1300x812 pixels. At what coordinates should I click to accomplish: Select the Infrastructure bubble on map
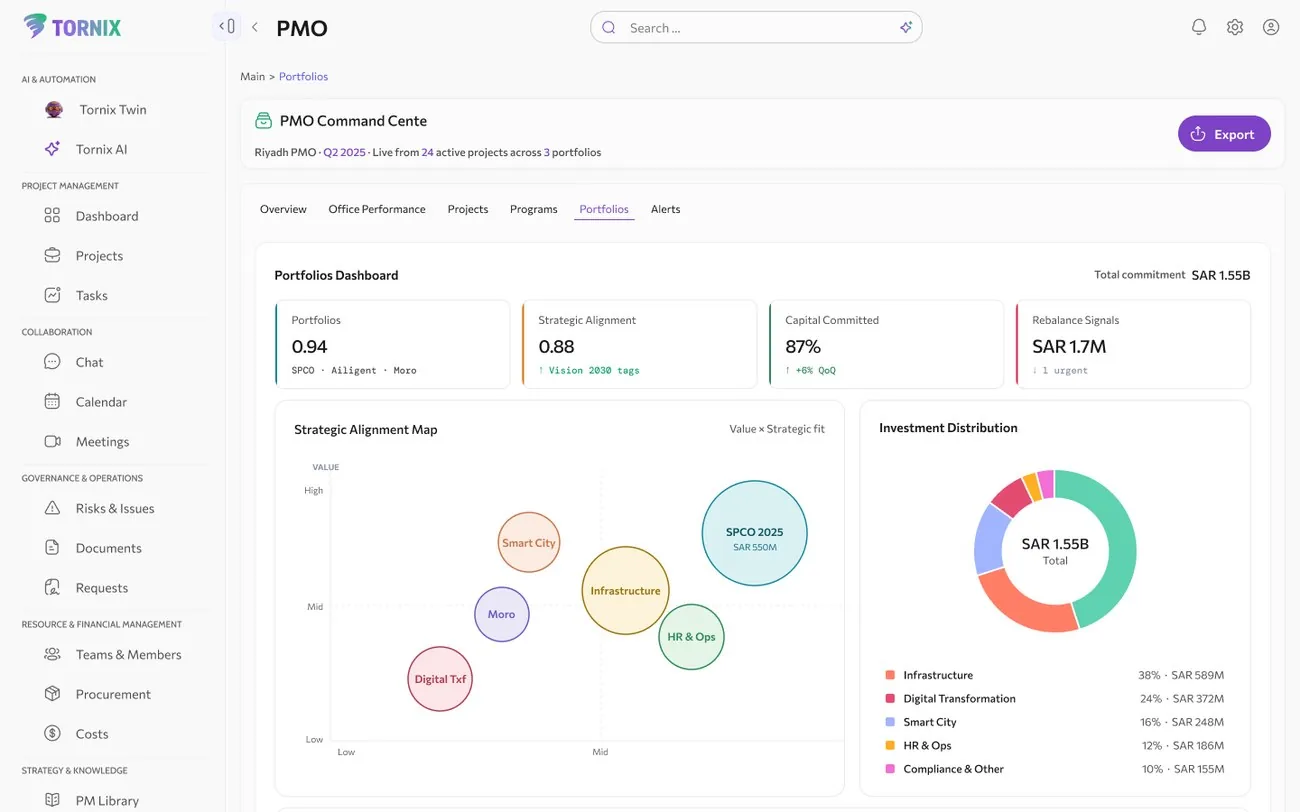click(x=625, y=590)
